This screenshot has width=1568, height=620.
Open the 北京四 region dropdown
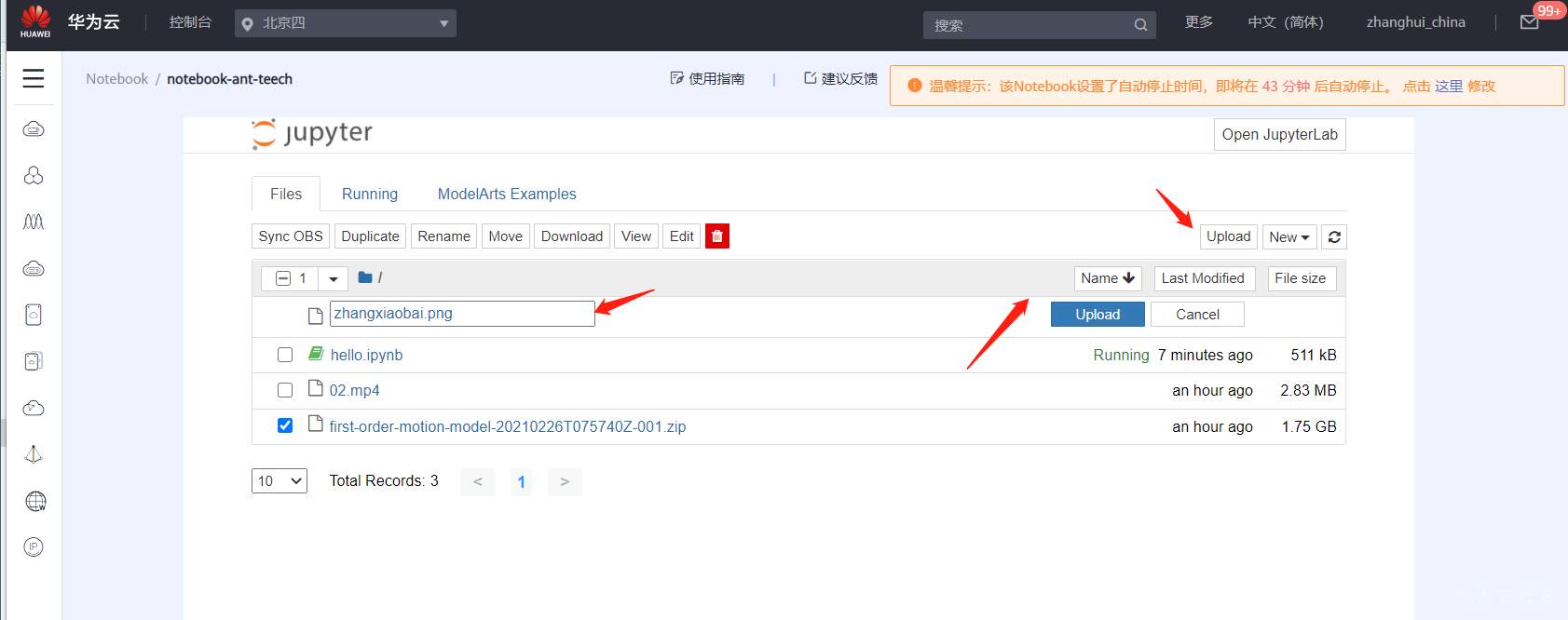[x=345, y=23]
